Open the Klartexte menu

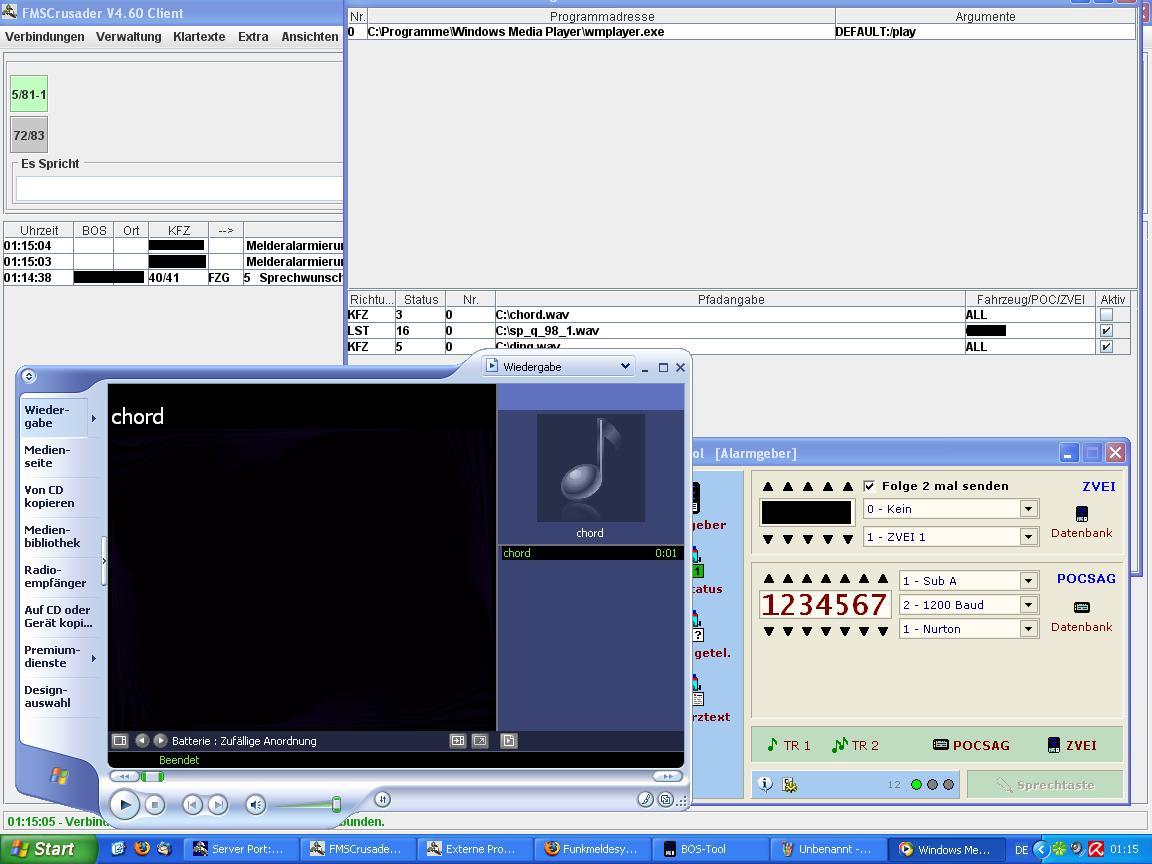click(199, 37)
